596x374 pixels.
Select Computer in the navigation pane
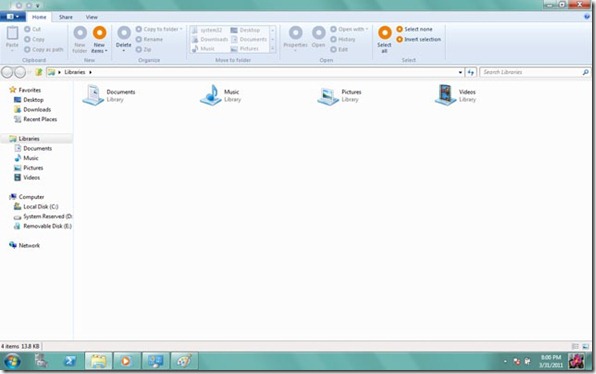point(27,197)
